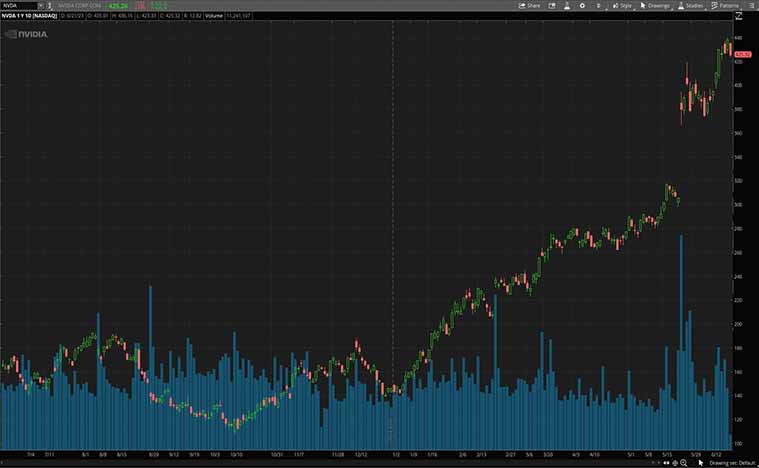The image size is (759, 468).
Task: Click the zoom out magnifier icon
Action: (x=683, y=463)
